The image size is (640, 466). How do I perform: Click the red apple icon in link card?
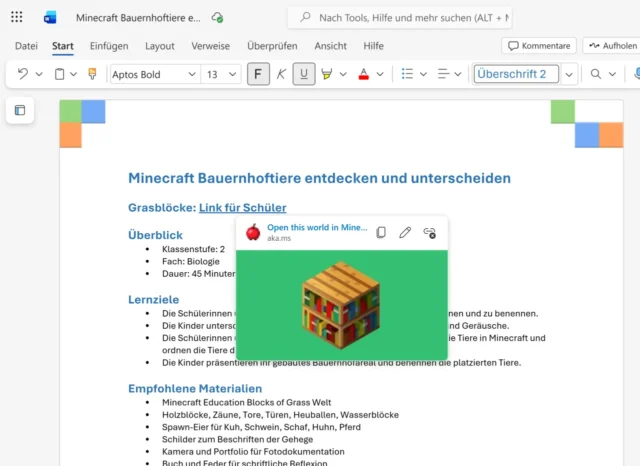tap(253, 232)
